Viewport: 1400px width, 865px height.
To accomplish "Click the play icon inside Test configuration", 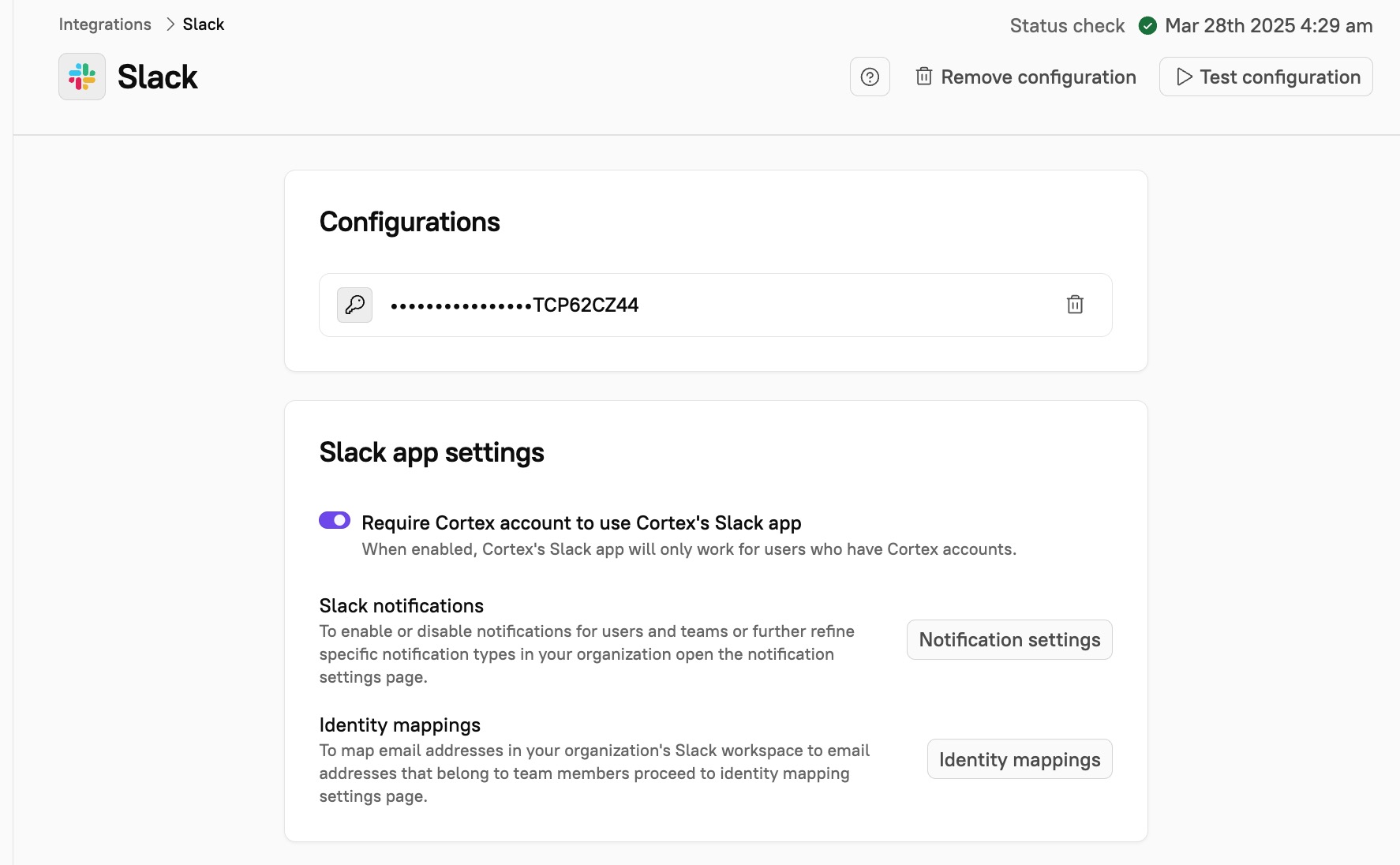I will point(1184,77).
